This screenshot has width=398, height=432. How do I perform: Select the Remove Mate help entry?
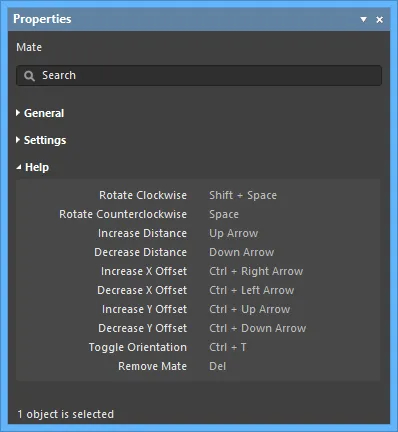point(152,366)
